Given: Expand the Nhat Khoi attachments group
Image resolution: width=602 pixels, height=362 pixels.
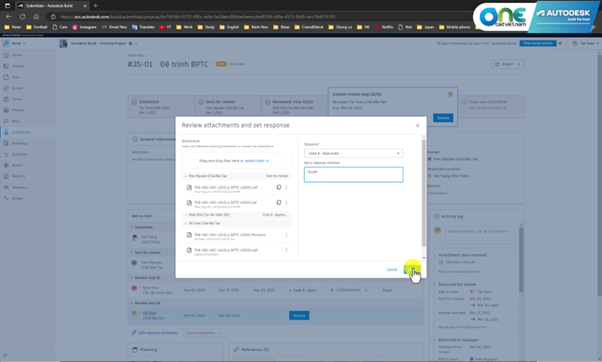Looking at the screenshot, I should pos(186,215).
